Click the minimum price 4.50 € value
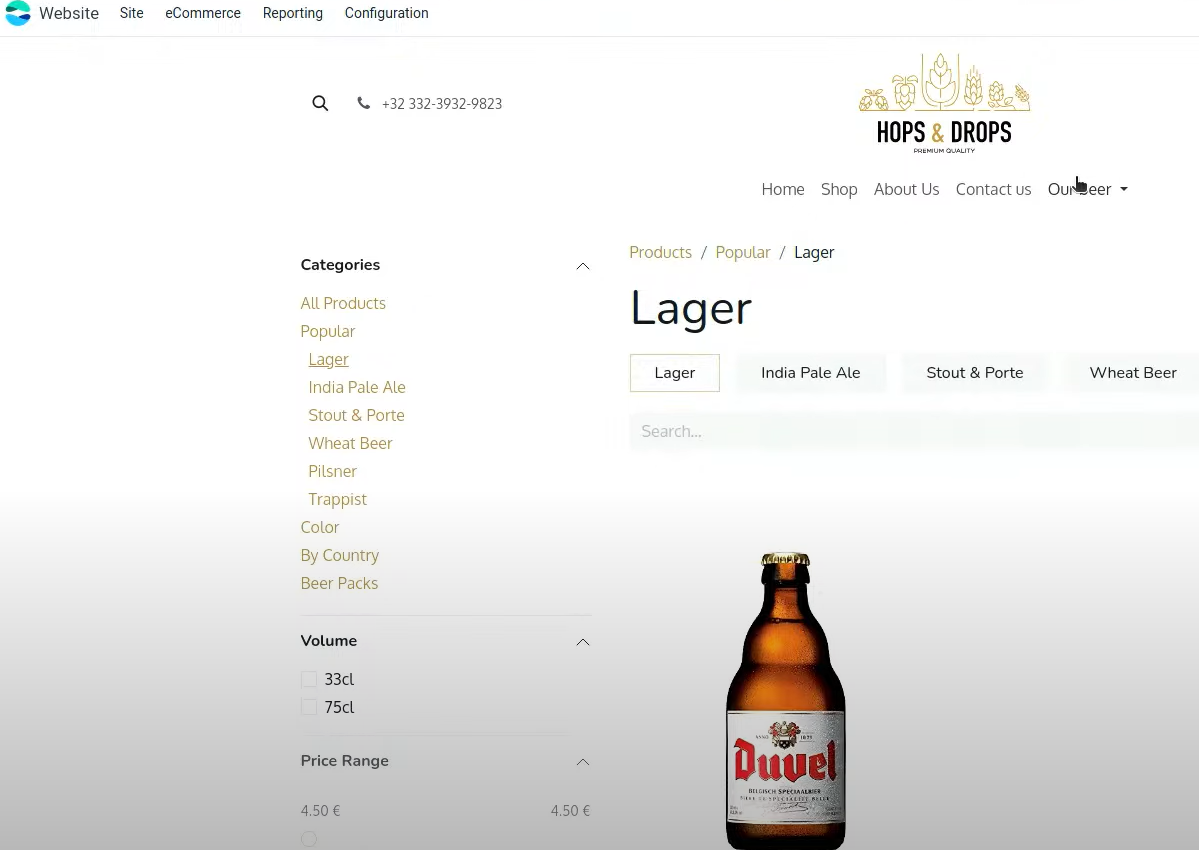 (x=320, y=811)
